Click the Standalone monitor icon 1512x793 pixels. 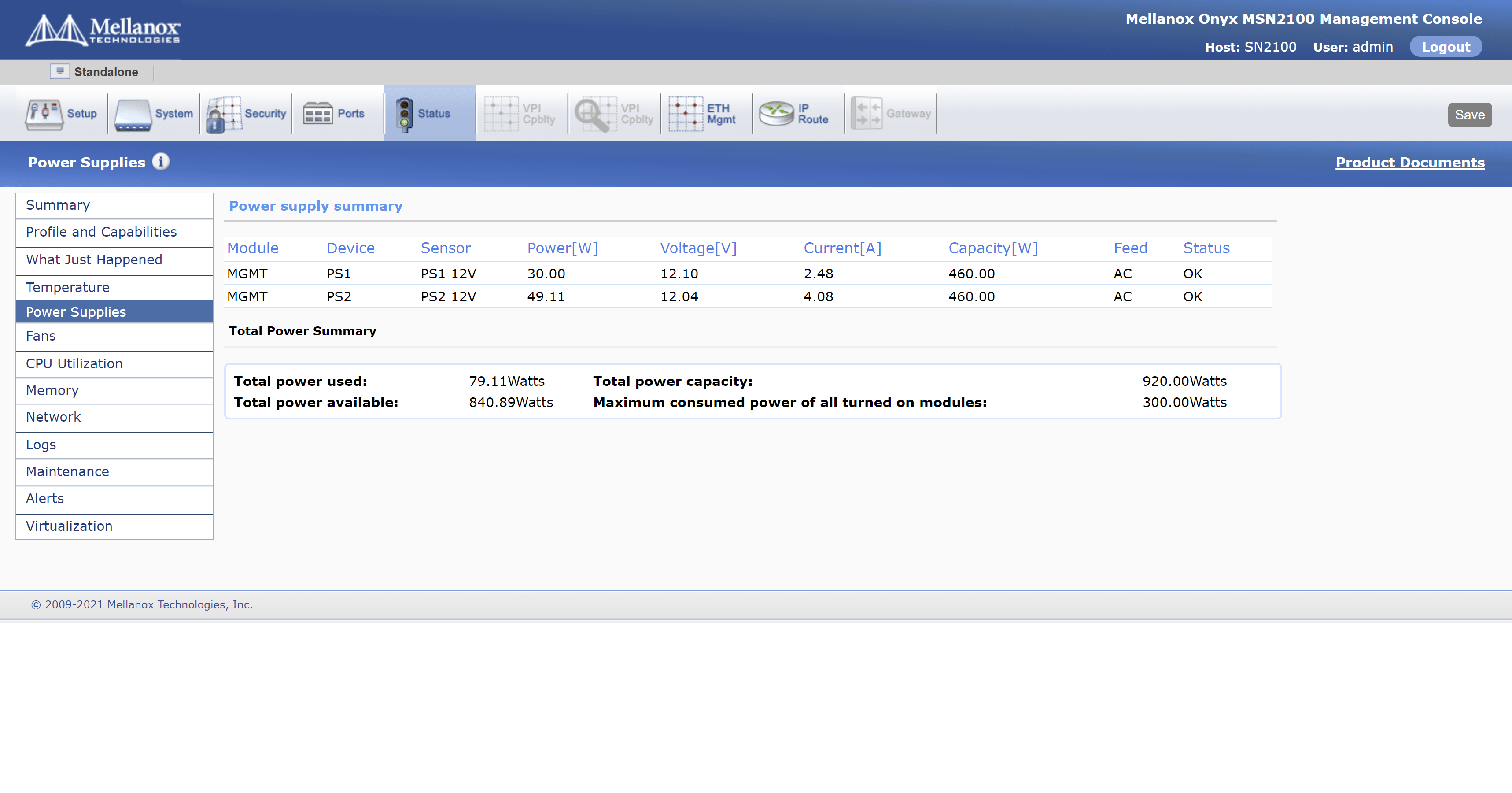coord(59,72)
